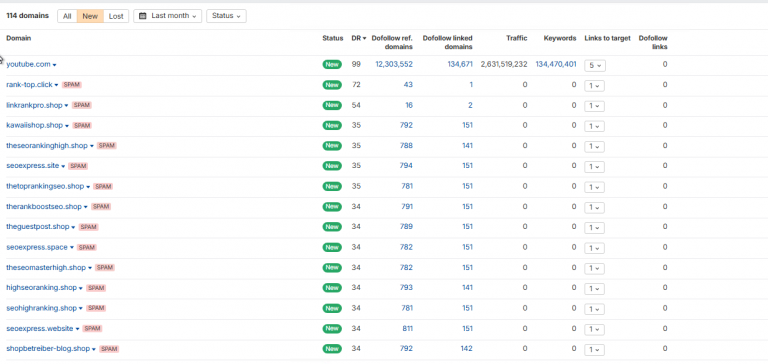Open links to target dropdown for seoexpress.site
Screen dimensions: 768x364
(595, 167)
